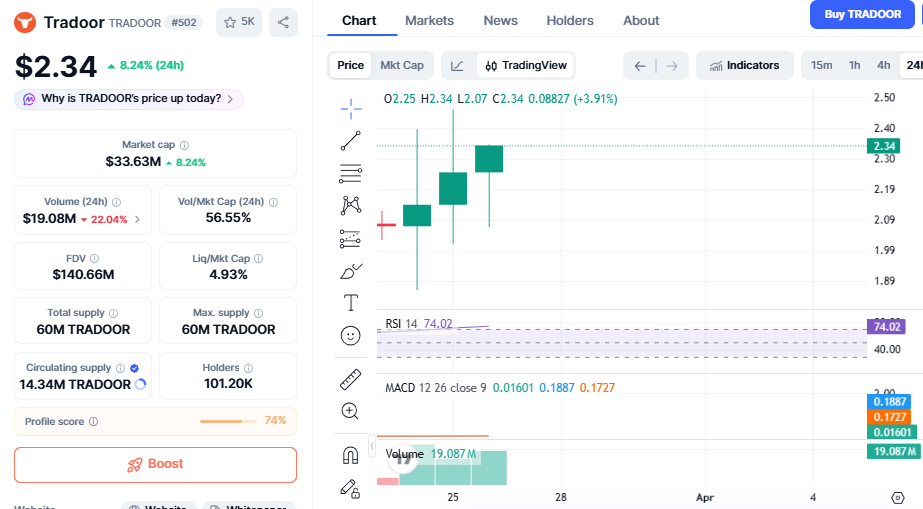Open the About tab
The width and height of the screenshot is (923, 509).
(x=641, y=21)
